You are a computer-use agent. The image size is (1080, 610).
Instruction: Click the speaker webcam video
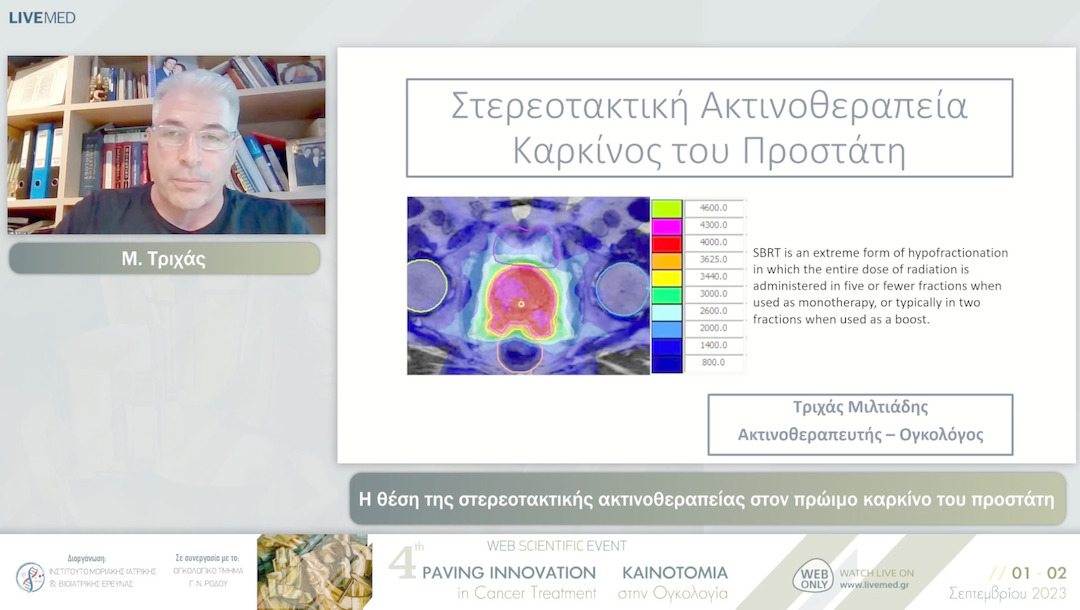pyautogui.click(x=166, y=145)
